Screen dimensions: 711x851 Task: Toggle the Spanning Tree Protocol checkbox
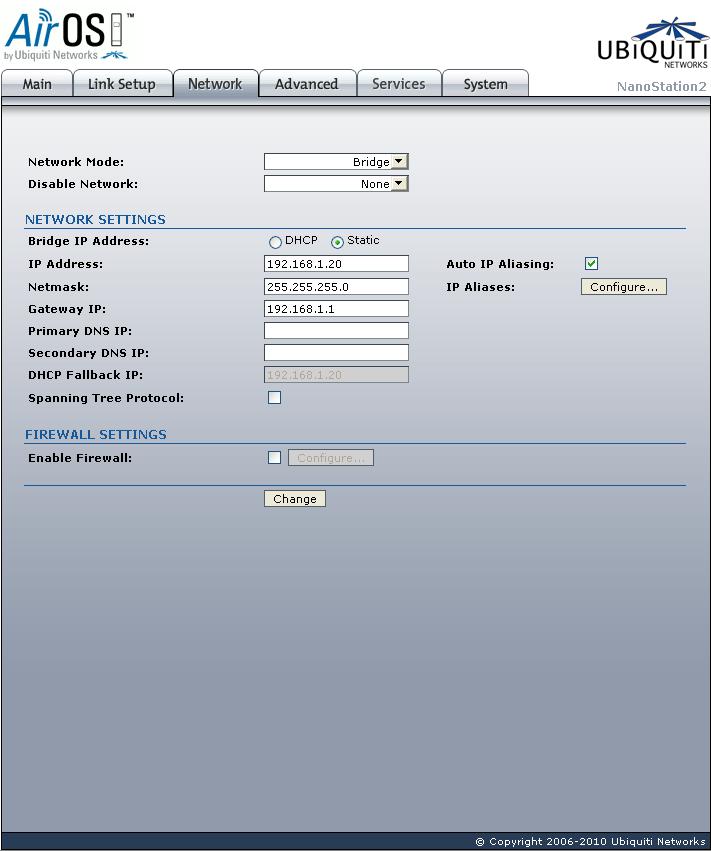pos(275,398)
